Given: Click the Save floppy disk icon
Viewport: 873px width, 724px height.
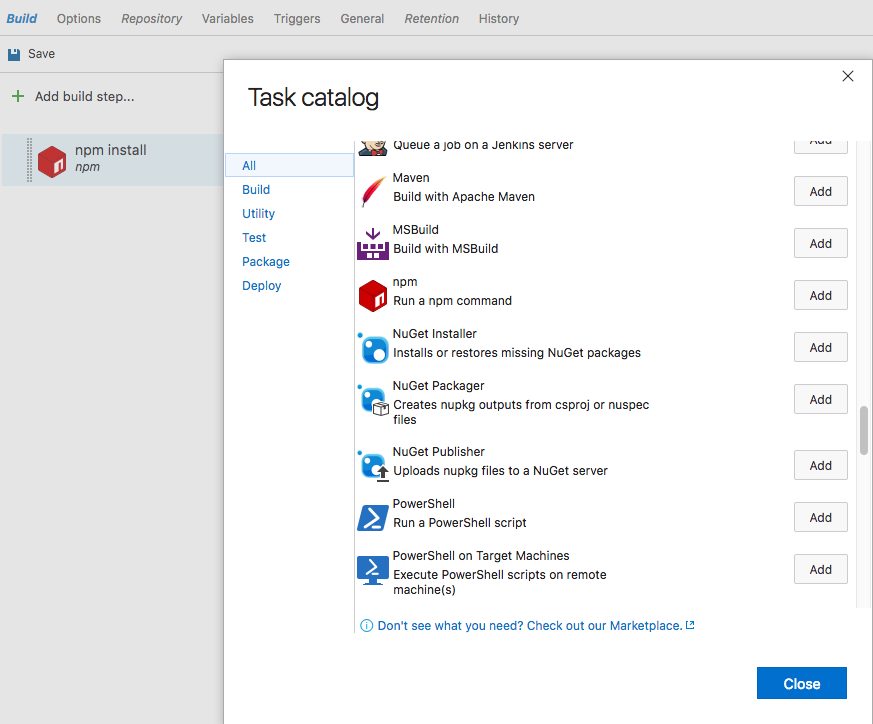Looking at the screenshot, I should click(14, 54).
